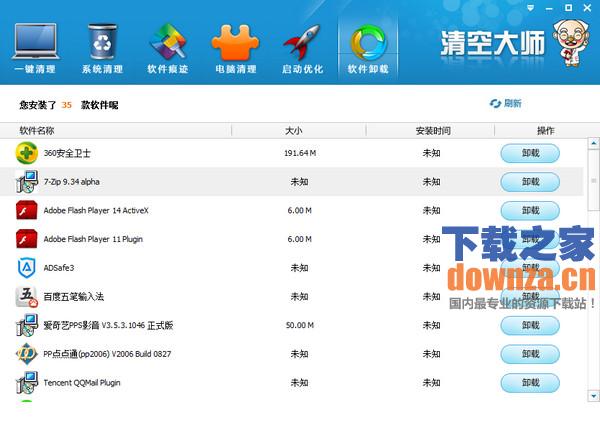Click the ADSafe3 shield icon
This screenshot has width=600, height=428.
point(26,268)
